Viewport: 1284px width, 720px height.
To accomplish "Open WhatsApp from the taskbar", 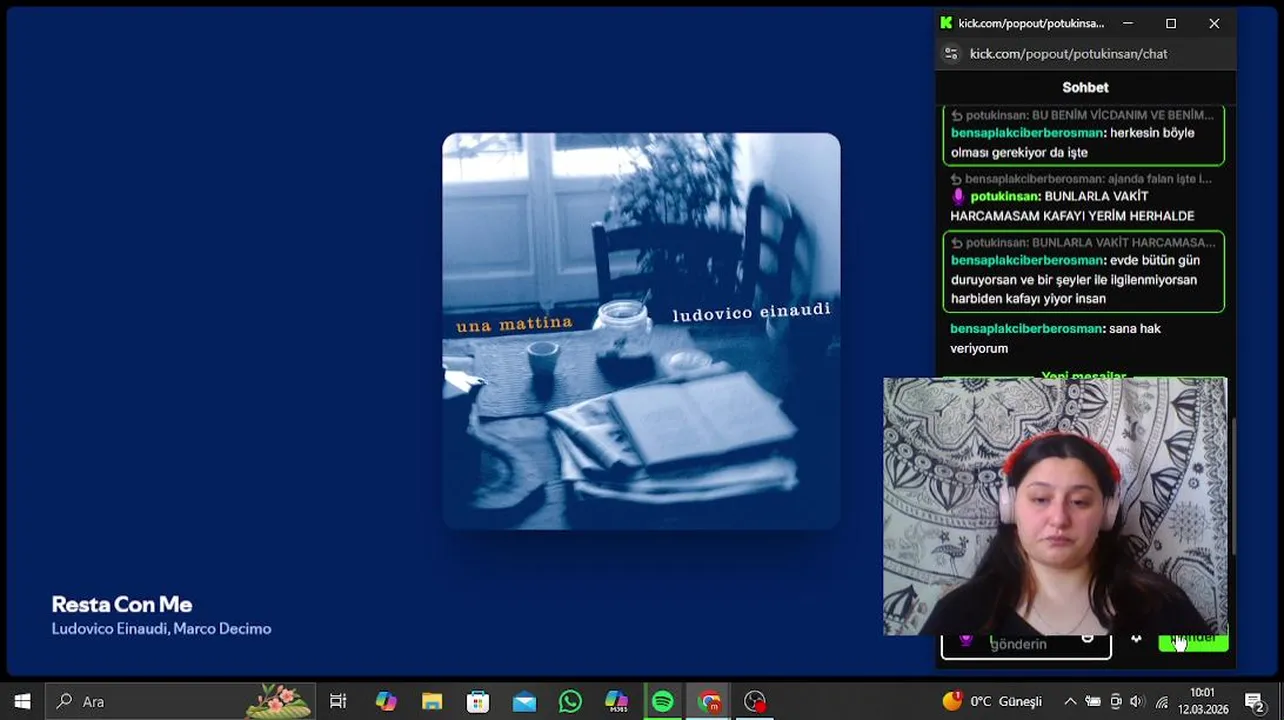I will pyautogui.click(x=570, y=701).
